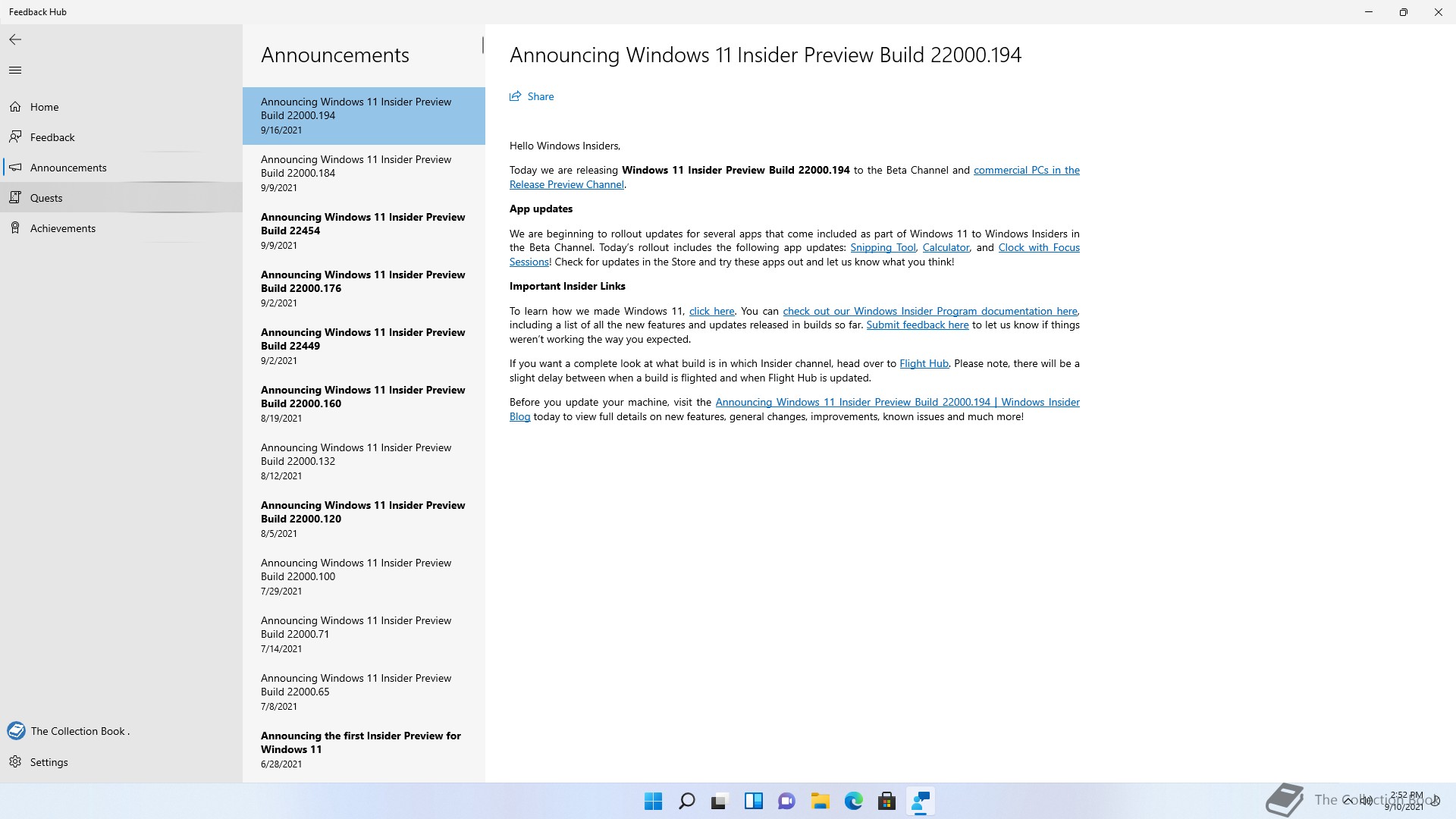Open the Windows Insider Blog link
This screenshot has height=819, width=1456.
897,403
